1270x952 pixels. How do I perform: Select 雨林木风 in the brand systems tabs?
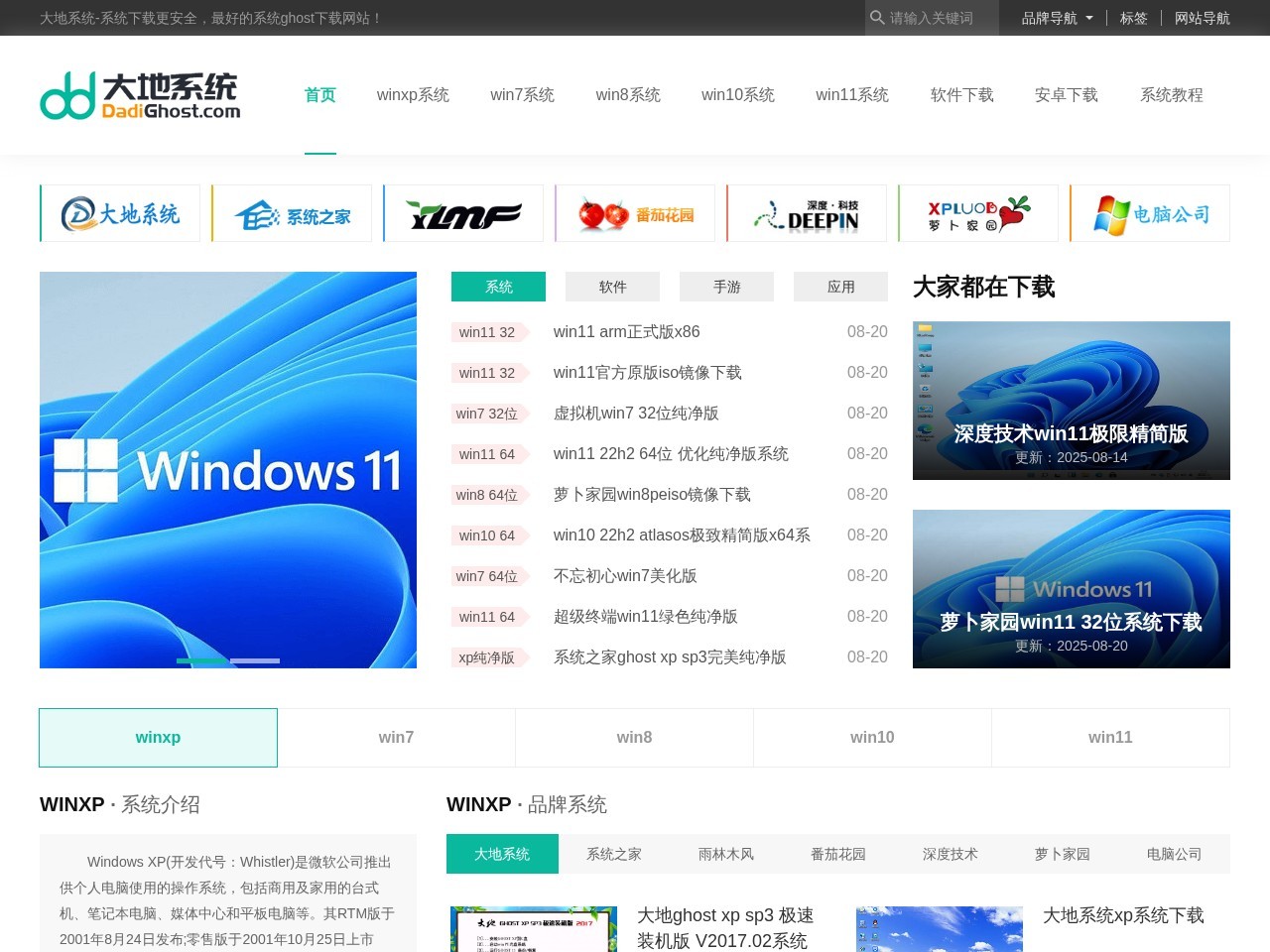point(726,854)
